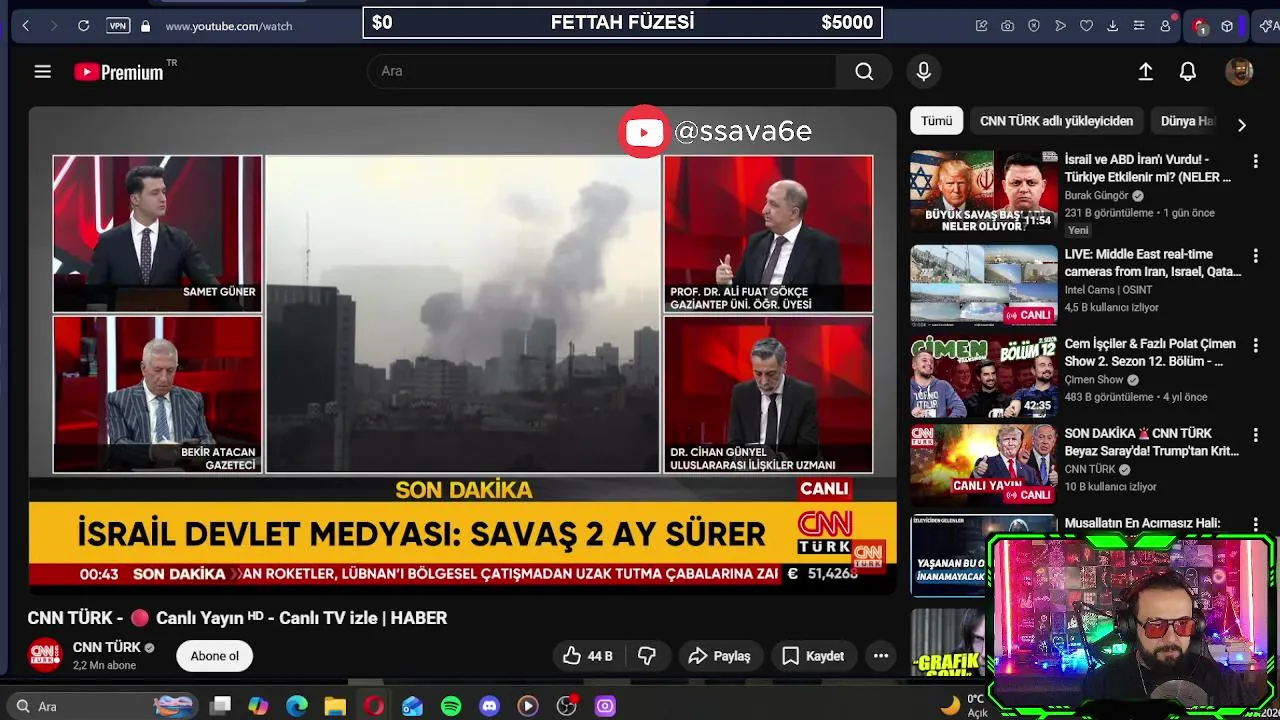Dislike the CNN TÜRK live video
This screenshot has width=1280, height=720.
tap(647, 656)
